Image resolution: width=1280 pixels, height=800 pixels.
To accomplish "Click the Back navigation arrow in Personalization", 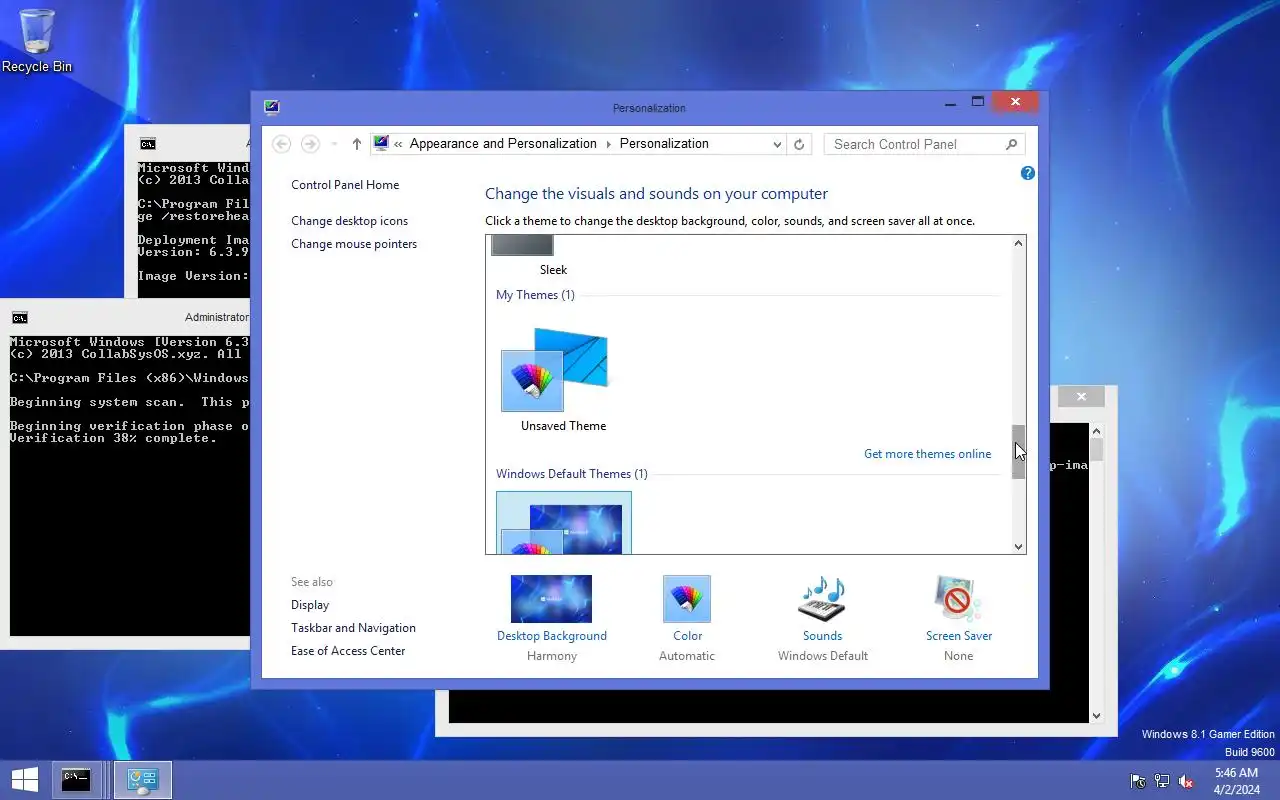I will (282, 144).
